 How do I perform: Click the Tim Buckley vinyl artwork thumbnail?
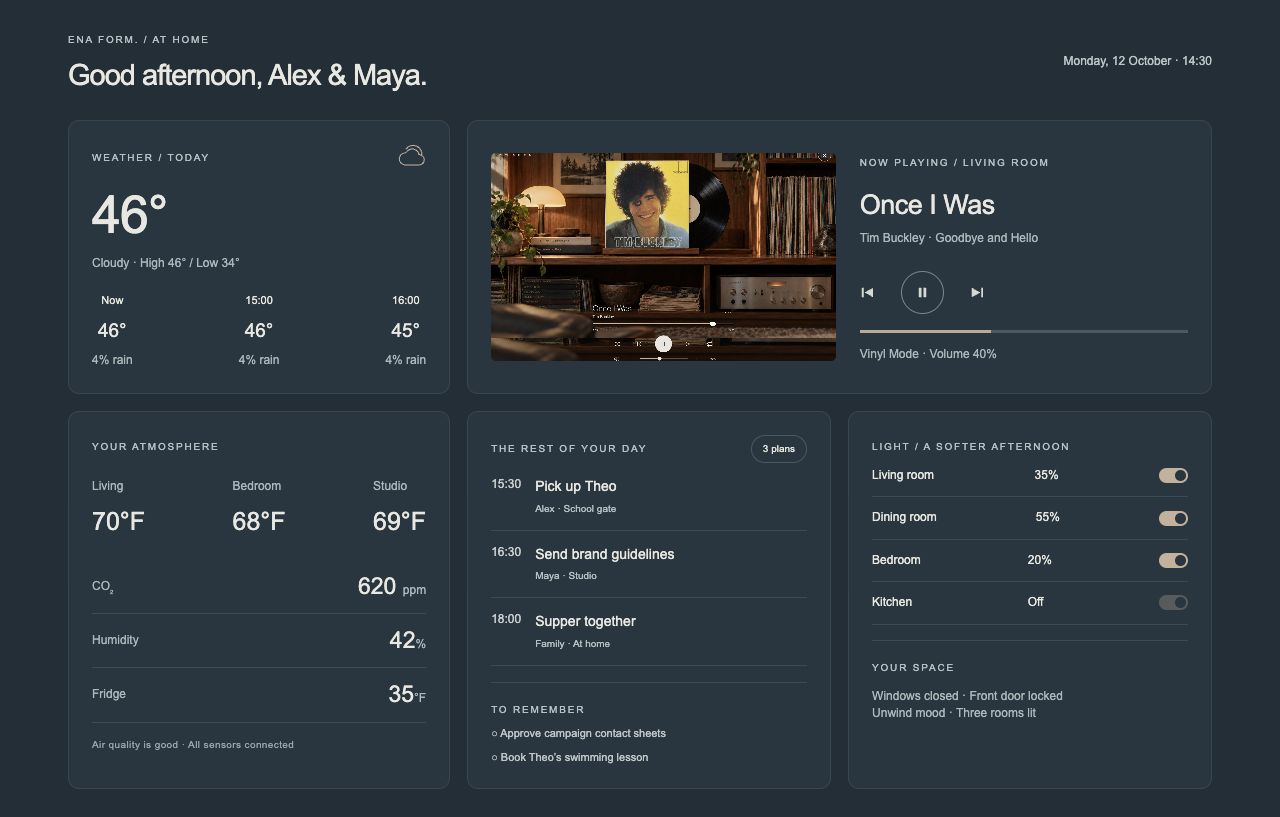point(663,257)
